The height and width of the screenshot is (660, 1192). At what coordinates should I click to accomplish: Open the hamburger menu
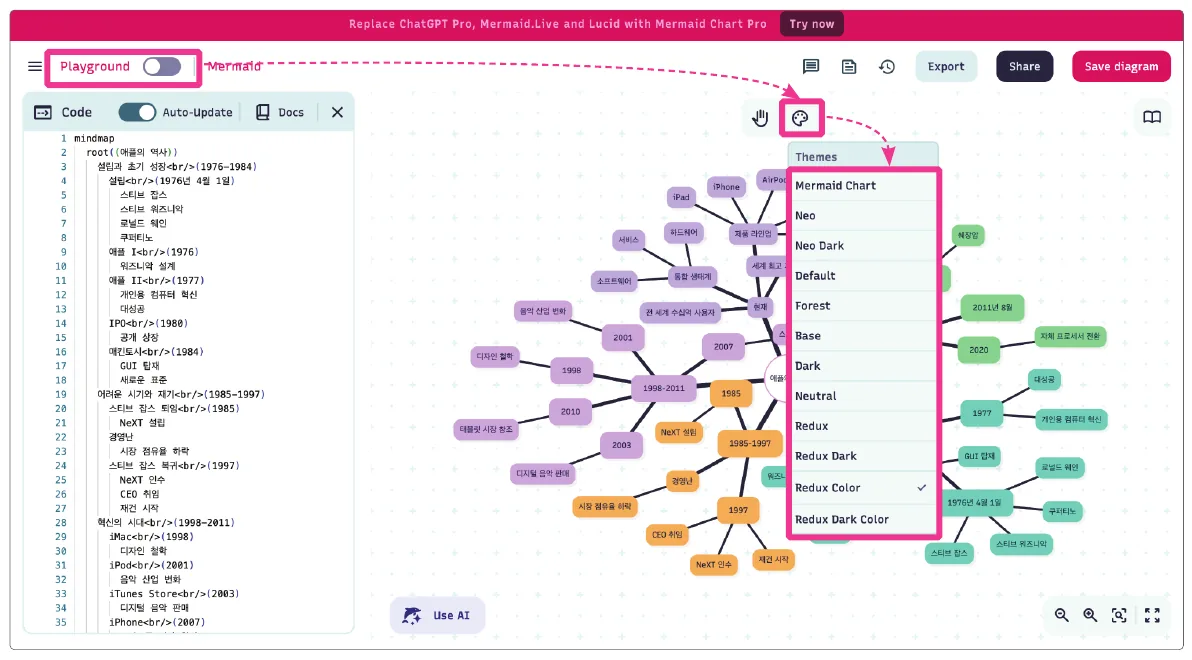coord(35,66)
